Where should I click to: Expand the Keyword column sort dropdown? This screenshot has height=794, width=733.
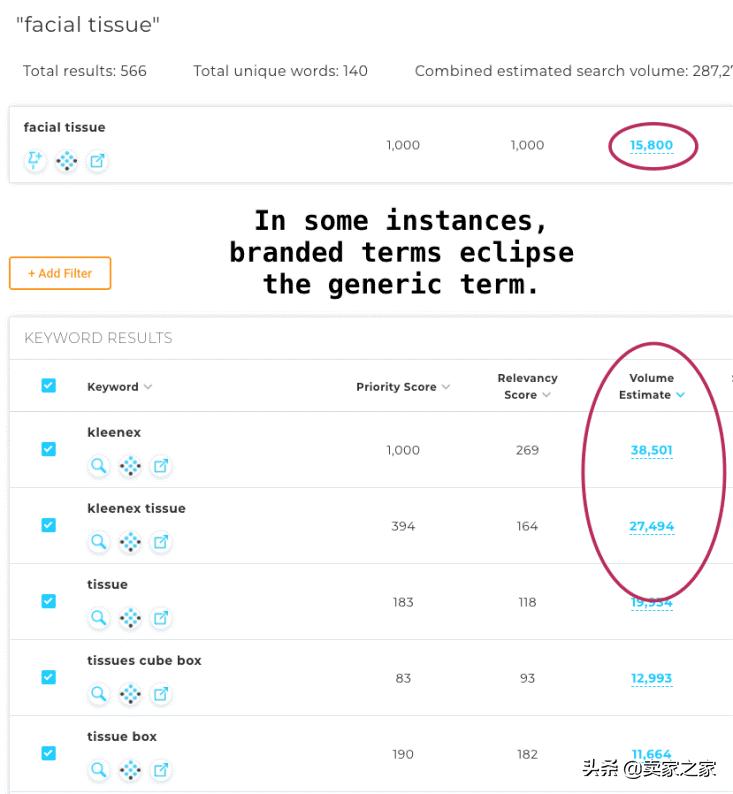[x=148, y=387]
